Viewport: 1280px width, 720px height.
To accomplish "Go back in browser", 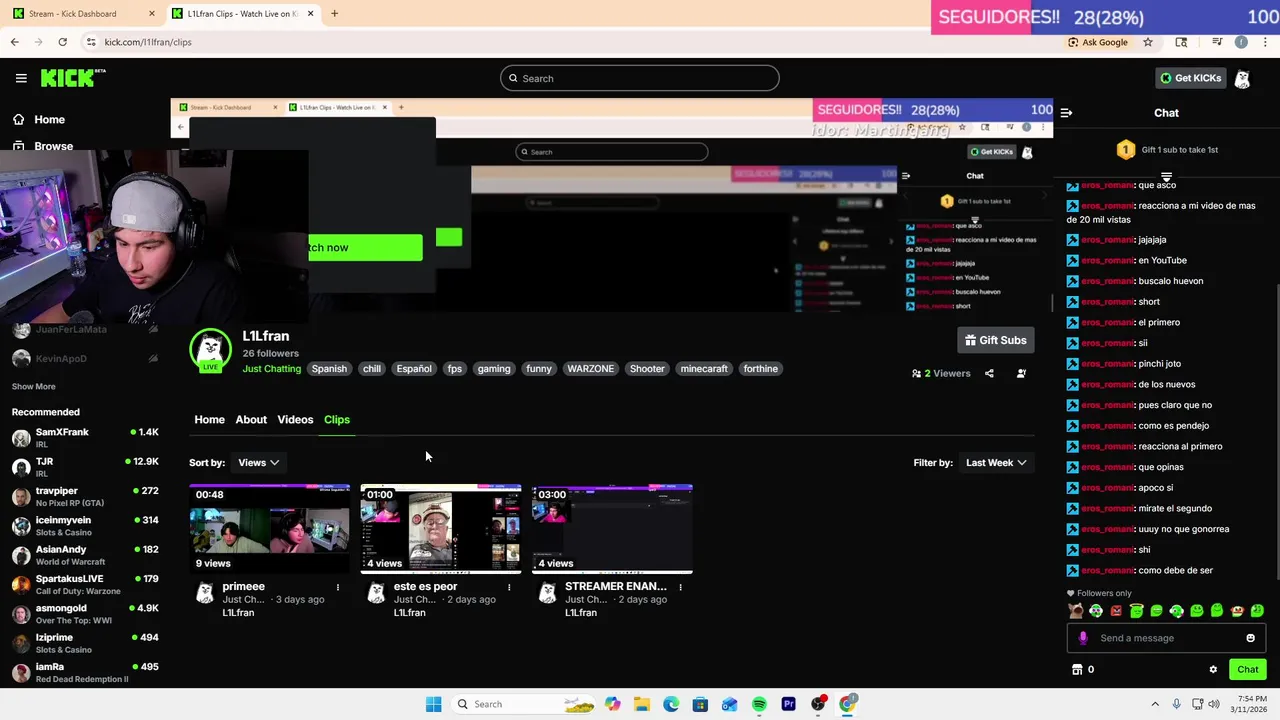I will (14, 42).
